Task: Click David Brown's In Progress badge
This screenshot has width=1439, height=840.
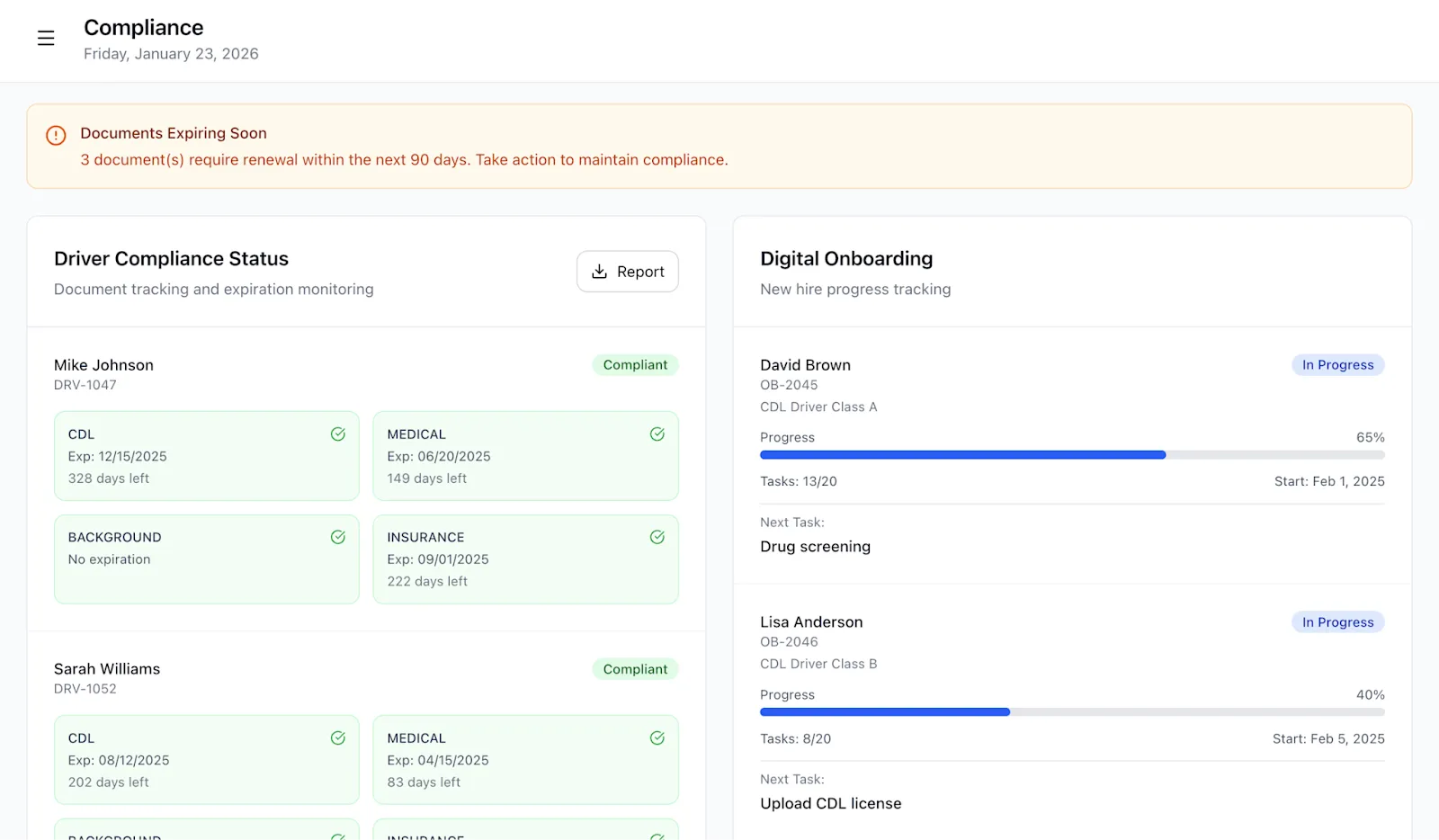Action: [1337, 365]
